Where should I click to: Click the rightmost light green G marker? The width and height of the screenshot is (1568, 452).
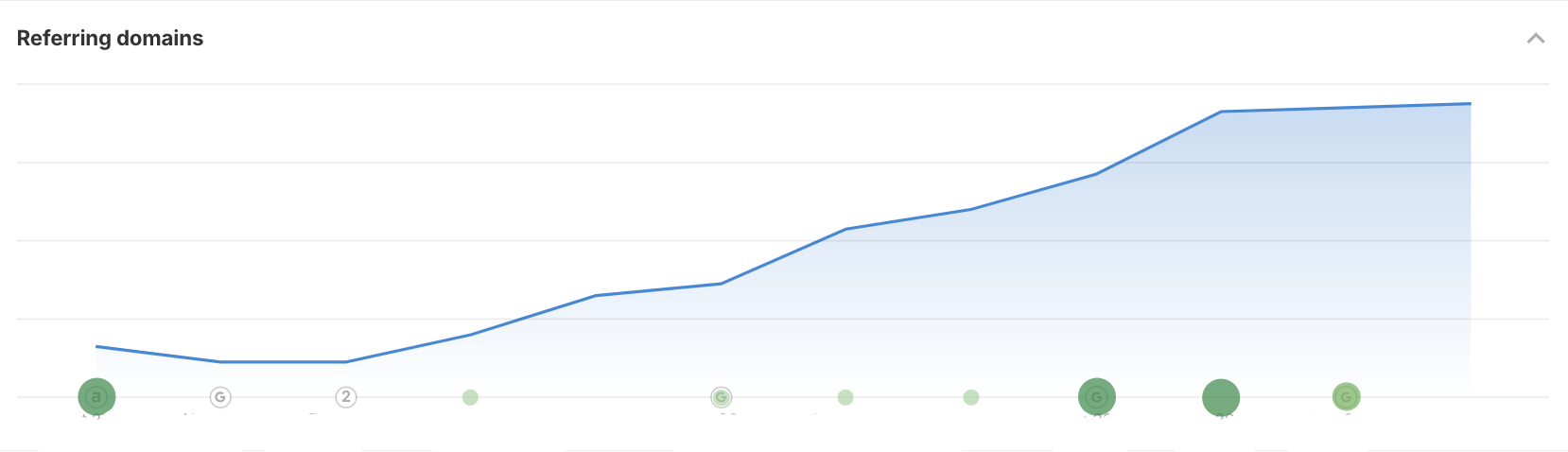point(1346,397)
